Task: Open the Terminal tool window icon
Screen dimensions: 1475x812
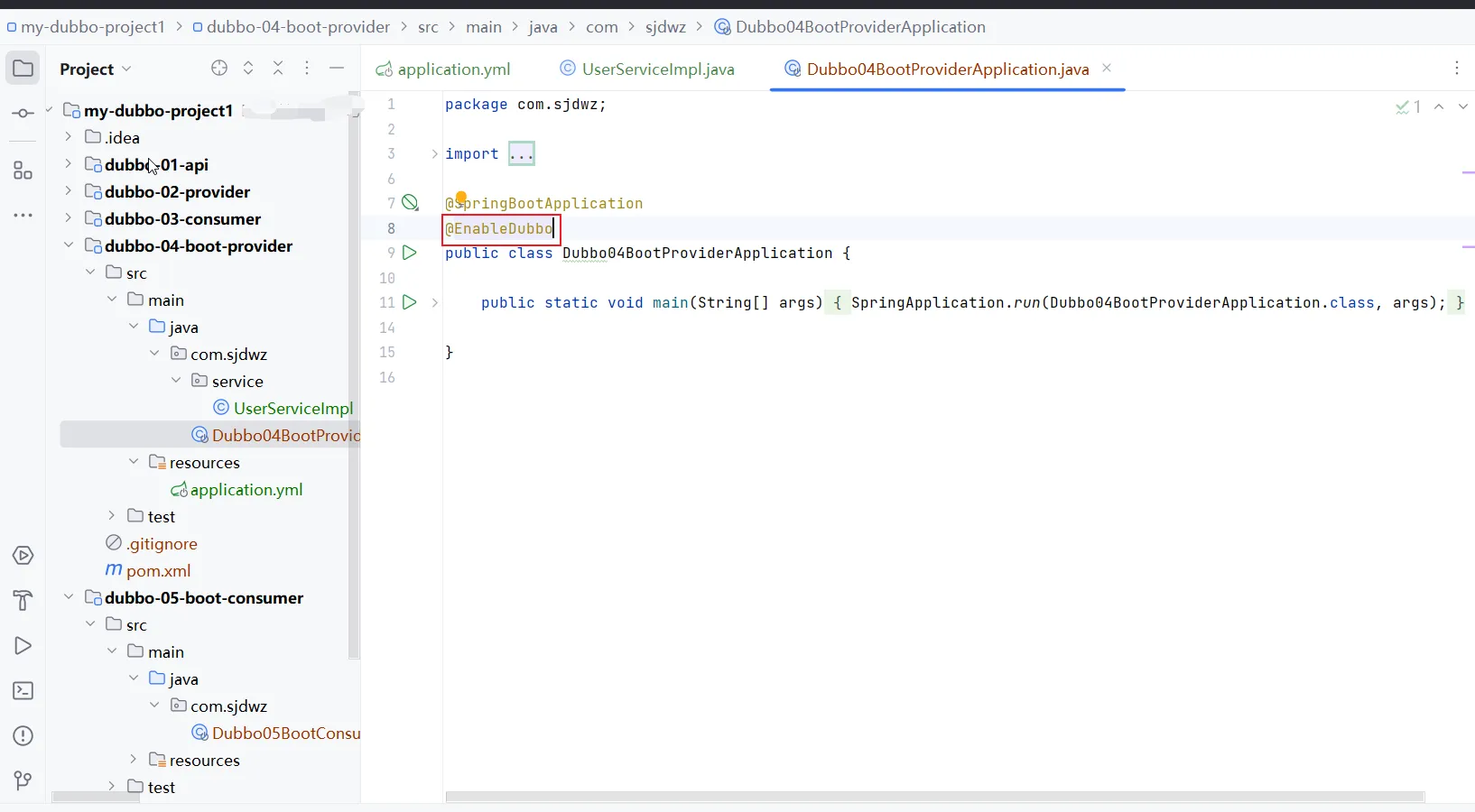Action: pyautogui.click(x=23, y=691)
